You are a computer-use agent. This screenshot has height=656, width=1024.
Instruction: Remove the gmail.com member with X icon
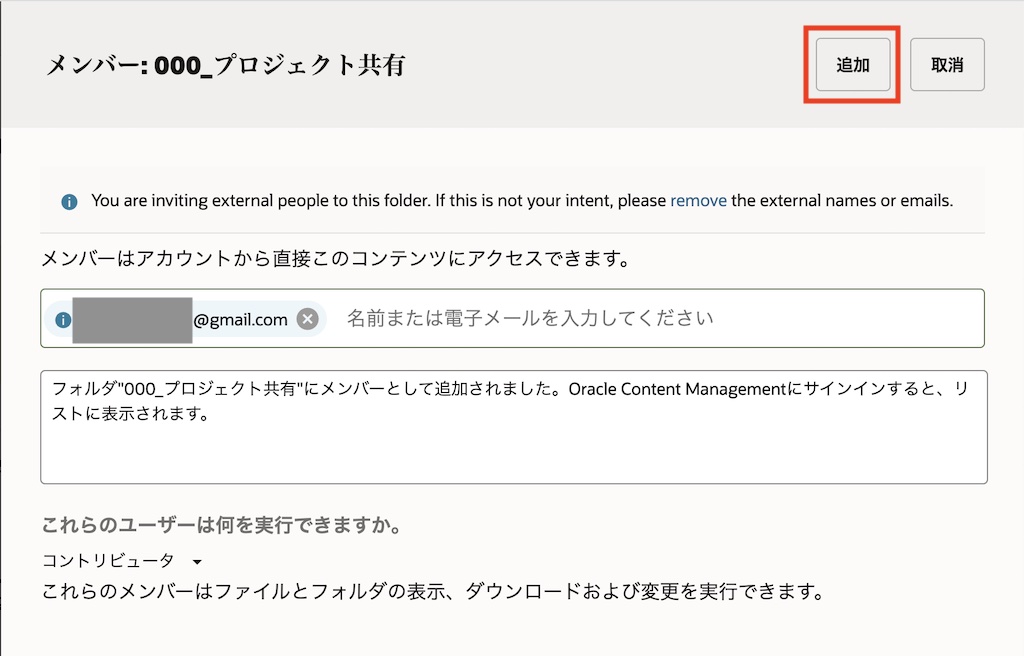(x=307, y=319)
